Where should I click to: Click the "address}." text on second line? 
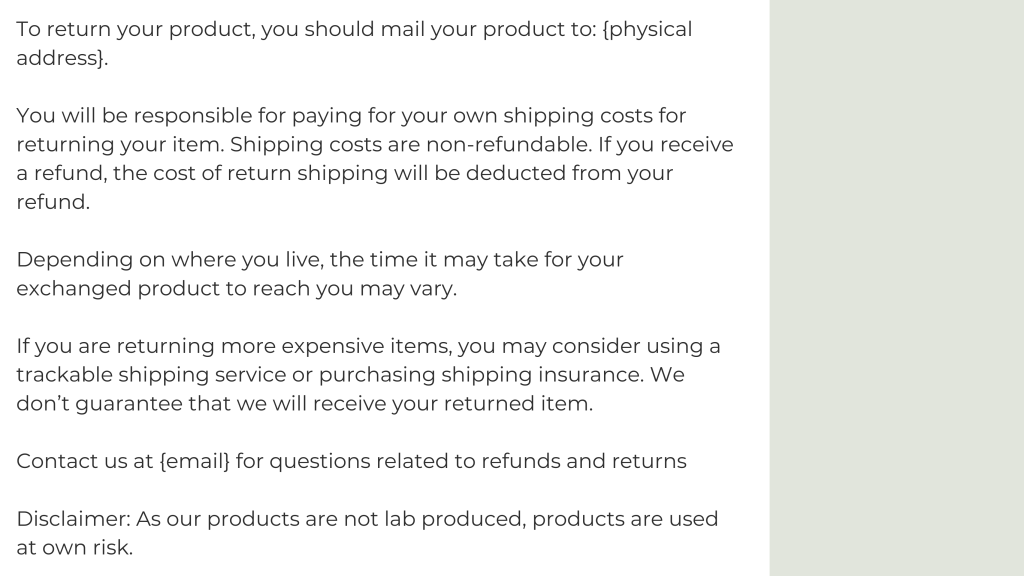(x=61, y=58)
